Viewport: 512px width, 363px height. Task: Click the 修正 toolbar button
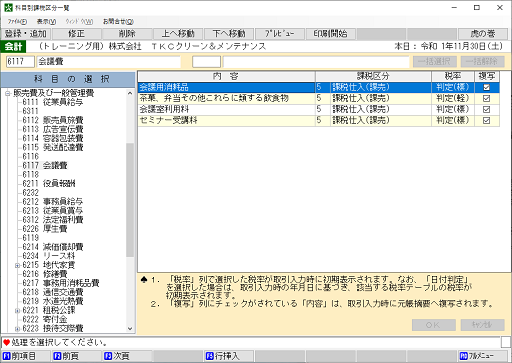tap(77, 34)
